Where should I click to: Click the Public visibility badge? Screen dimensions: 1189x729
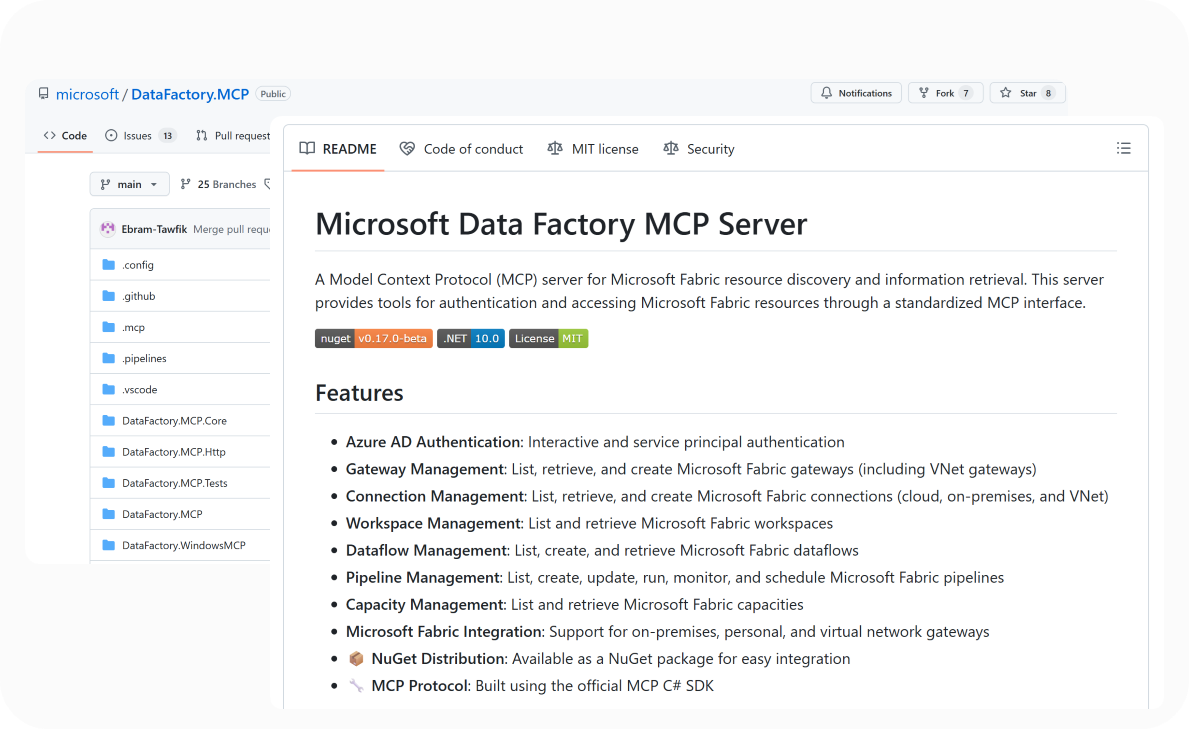(x=272, y=93)
